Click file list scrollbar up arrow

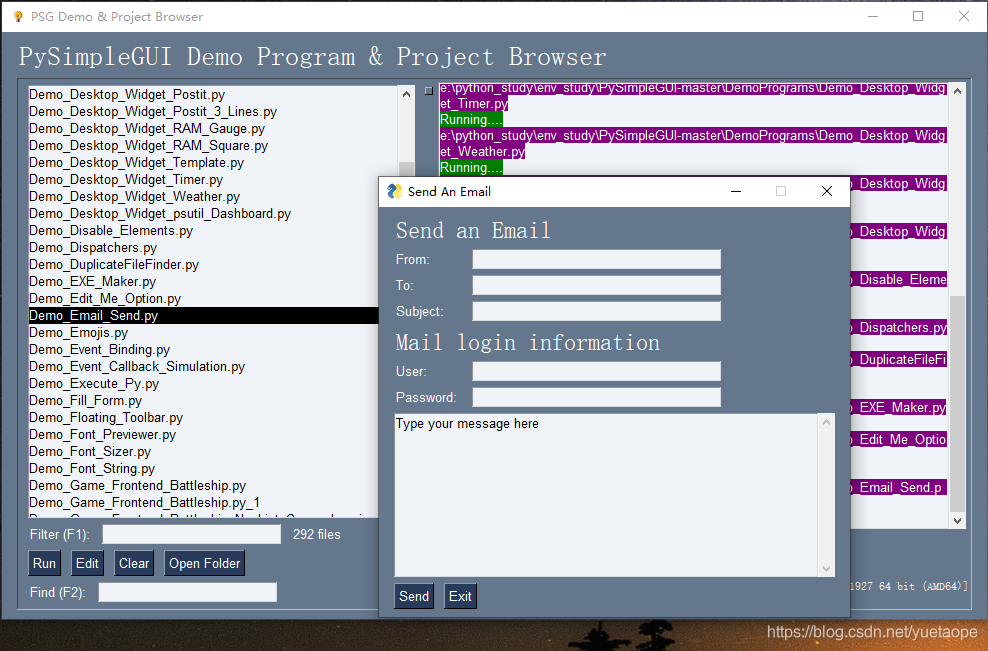coord(406,94)
